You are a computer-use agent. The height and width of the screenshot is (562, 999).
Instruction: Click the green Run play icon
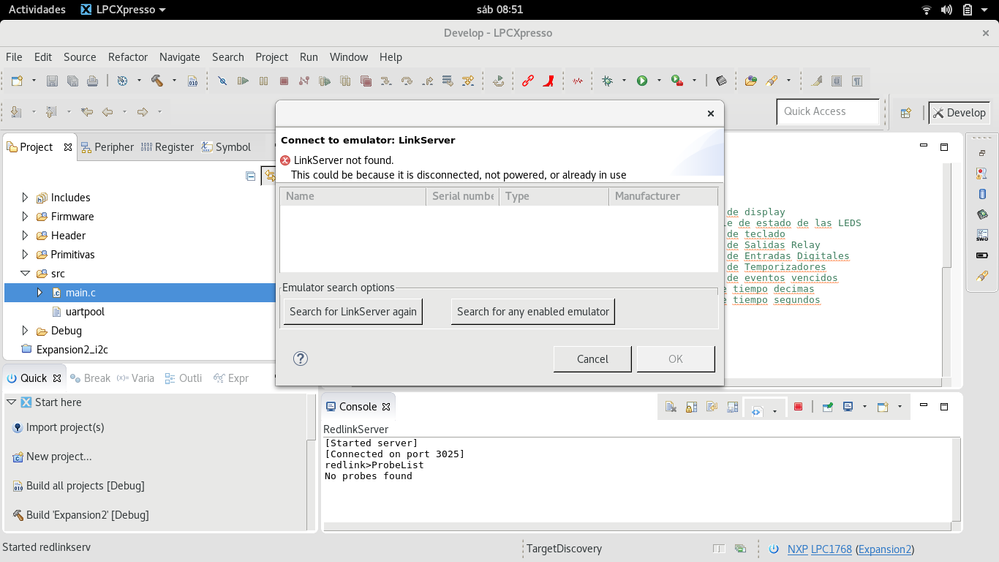pos(642,81)
